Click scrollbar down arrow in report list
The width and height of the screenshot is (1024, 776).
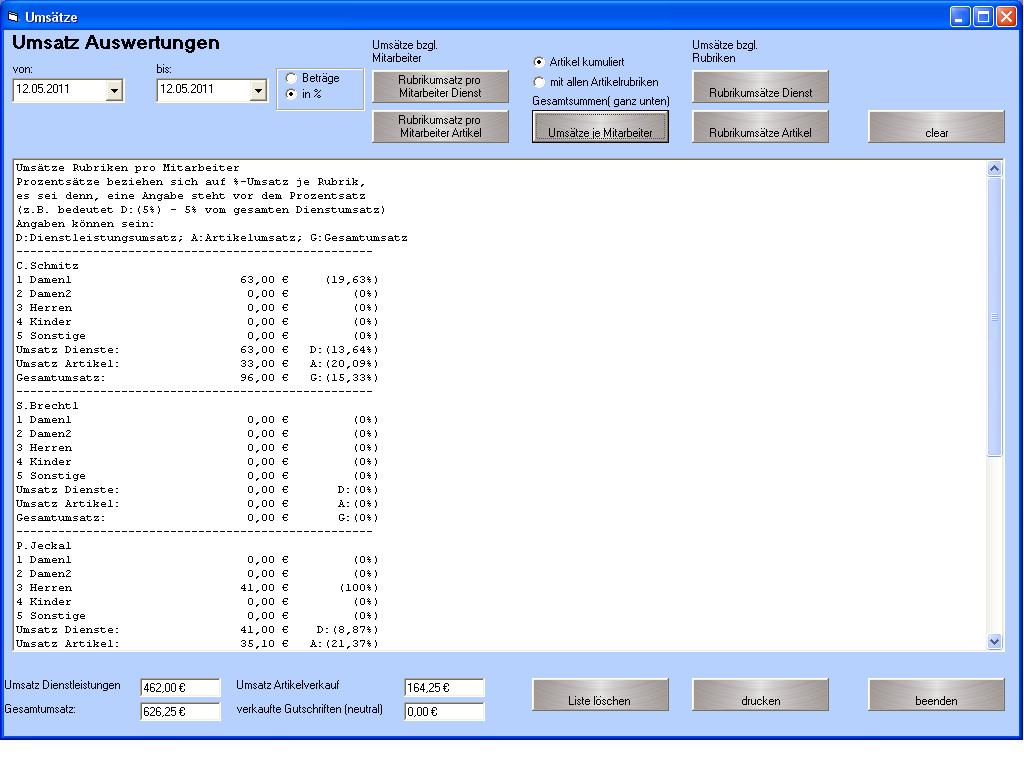pos(994,641)
